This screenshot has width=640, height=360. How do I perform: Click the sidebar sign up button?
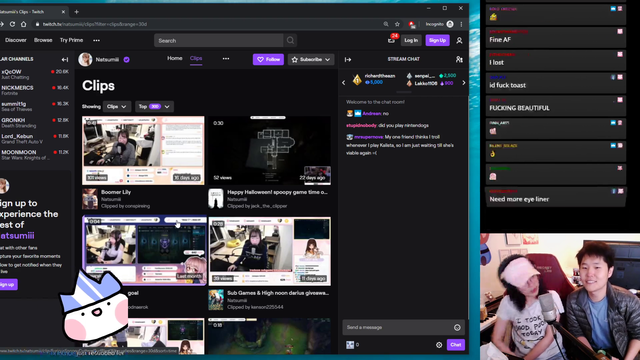pyautogui.click(x=7, y=284)
